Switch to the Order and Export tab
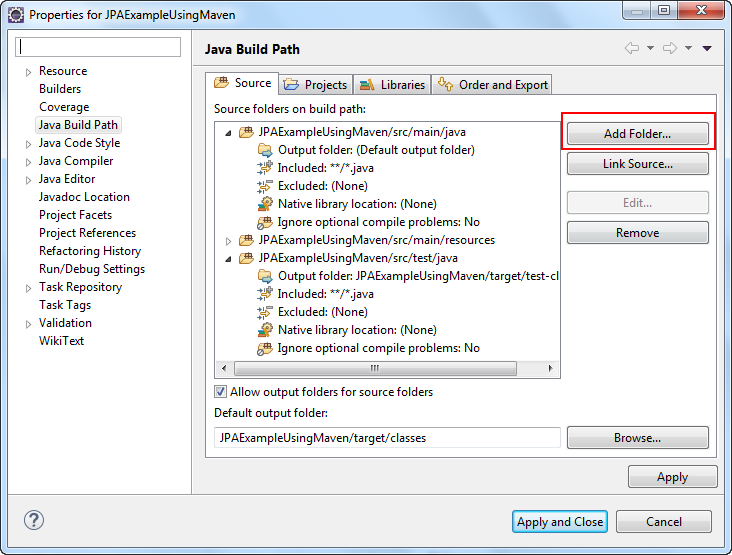 click(x=492, y=84)
